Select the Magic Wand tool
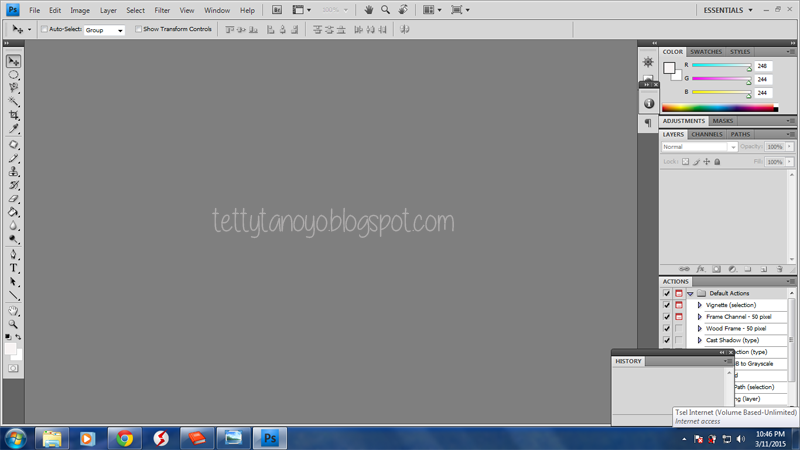 14,102
